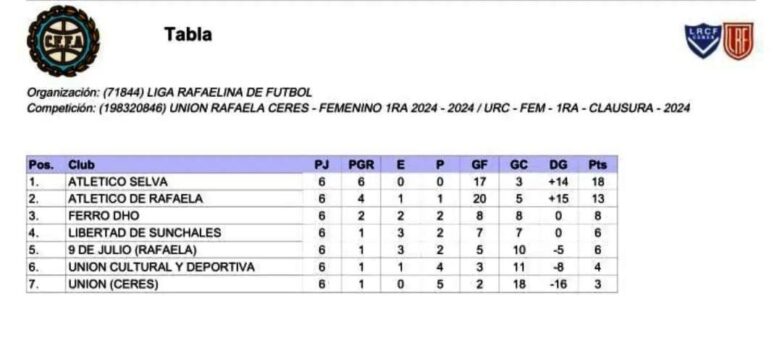Image resolution: width=782 pixels, height=361 pixels.
Task: Click the Club column header
Action: coord(81,165)
